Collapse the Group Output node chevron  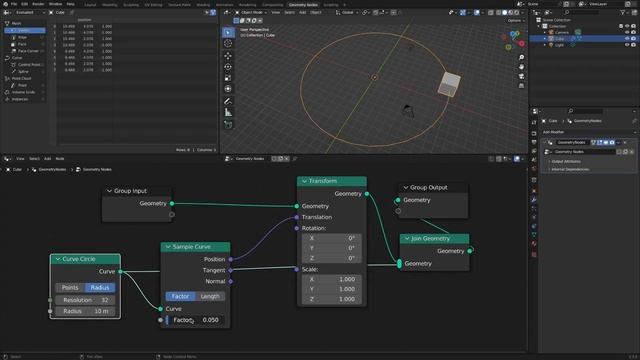tap(406, 187)
